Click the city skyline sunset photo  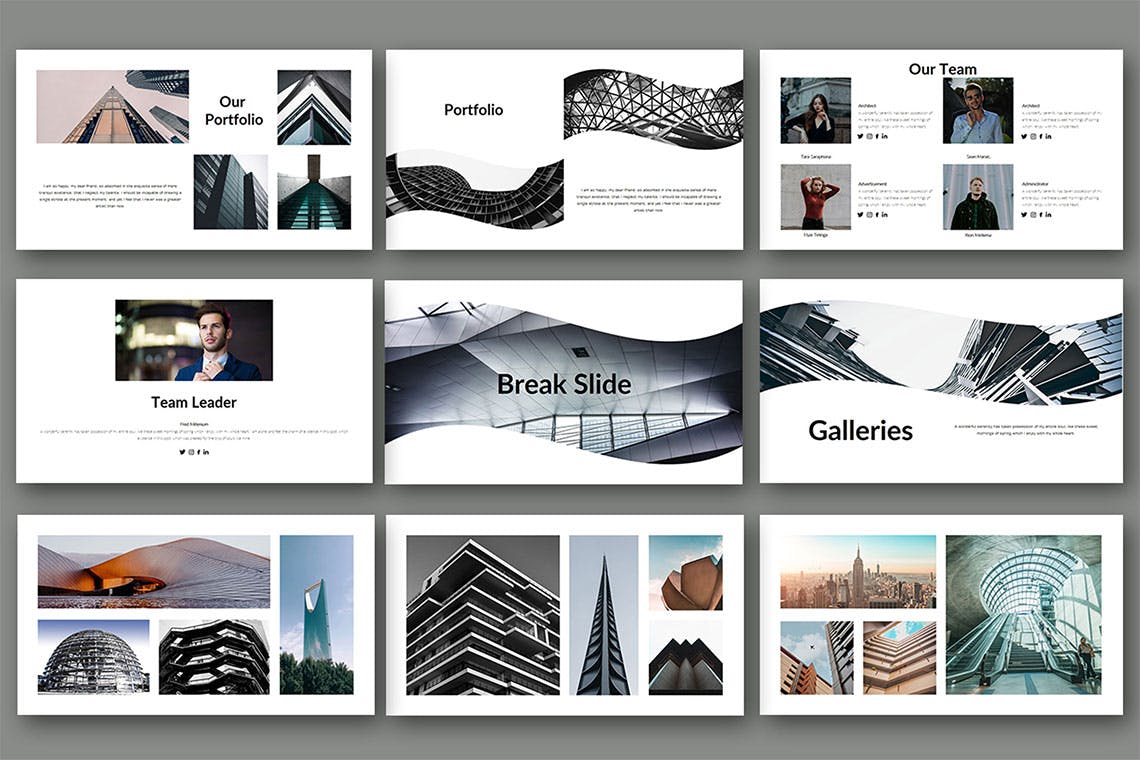[x=858, y=571]
